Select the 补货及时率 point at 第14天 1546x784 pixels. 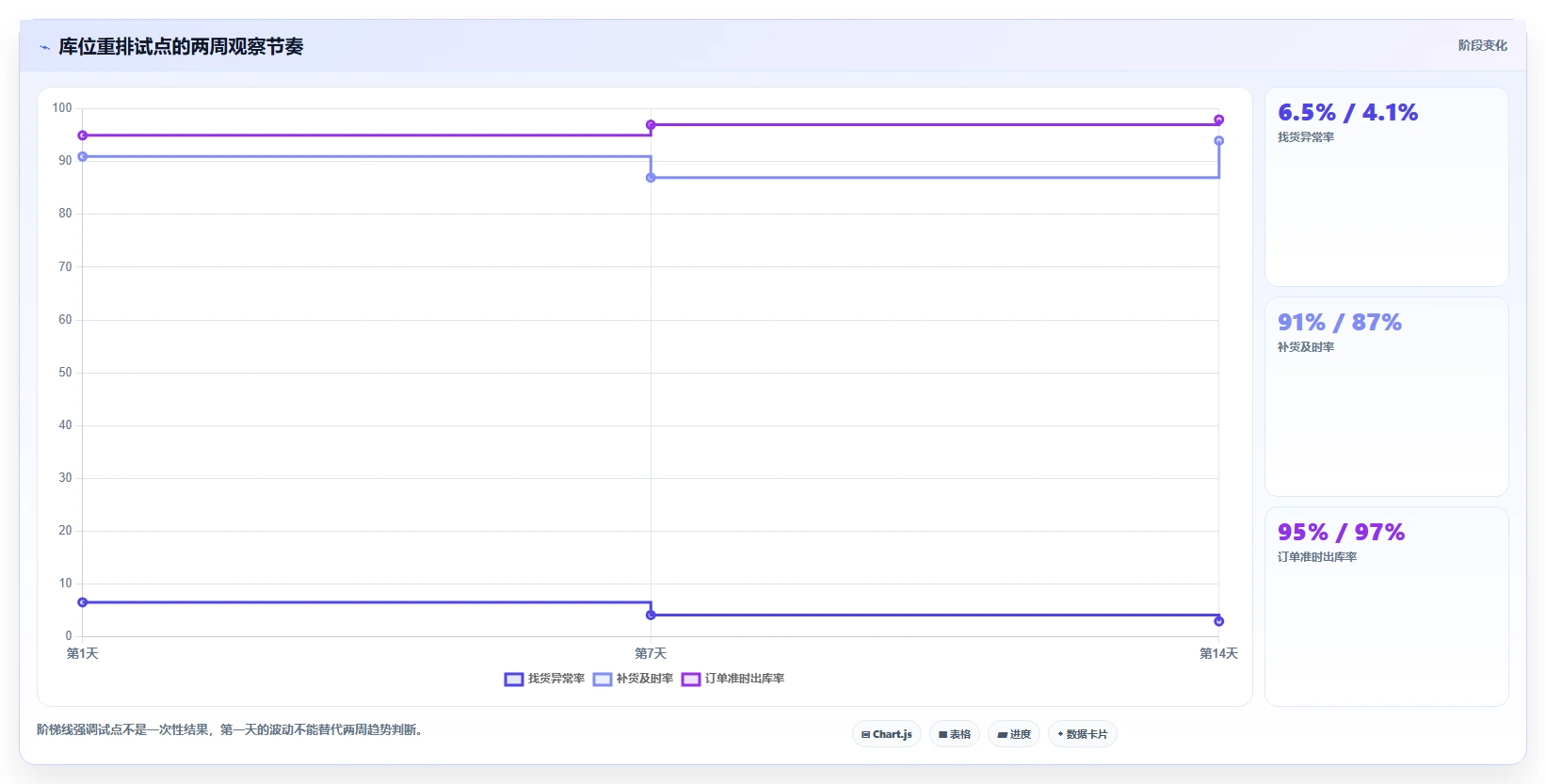pyautogui.click(x=1219, y=141)
